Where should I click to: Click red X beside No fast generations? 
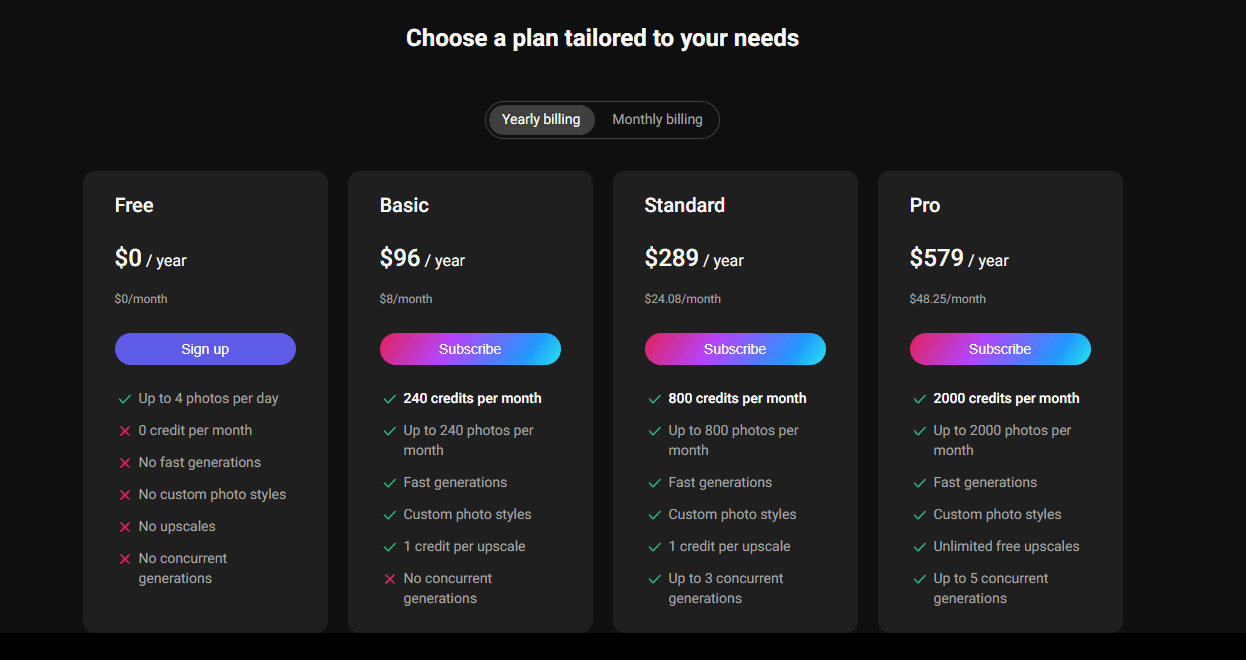point(125,463)
